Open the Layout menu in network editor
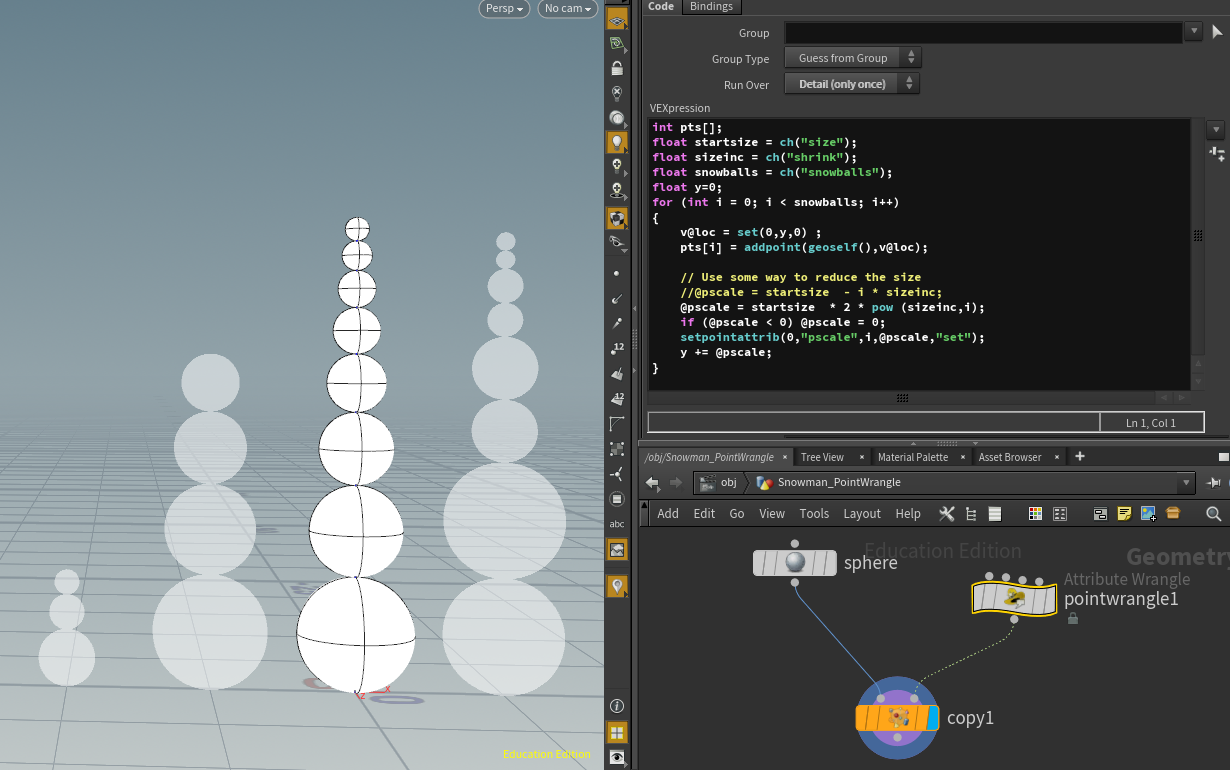Screen dimensions: 1230x770 [x=861, y=513]
